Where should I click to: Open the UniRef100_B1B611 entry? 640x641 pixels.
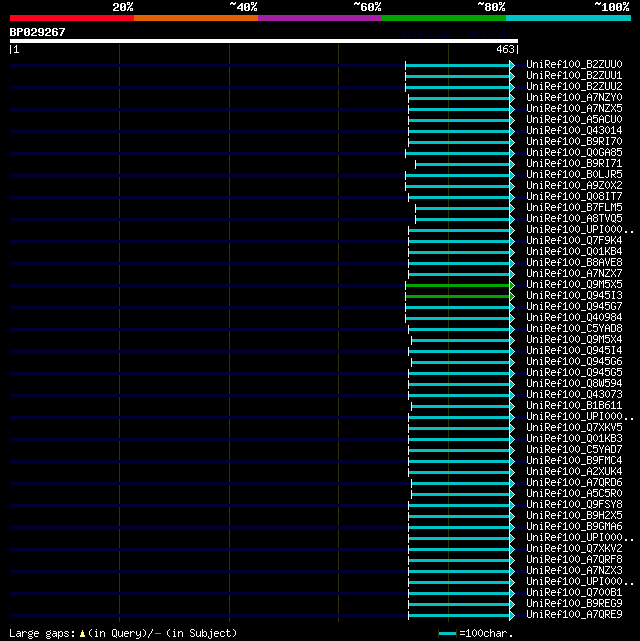pos(574,406)
